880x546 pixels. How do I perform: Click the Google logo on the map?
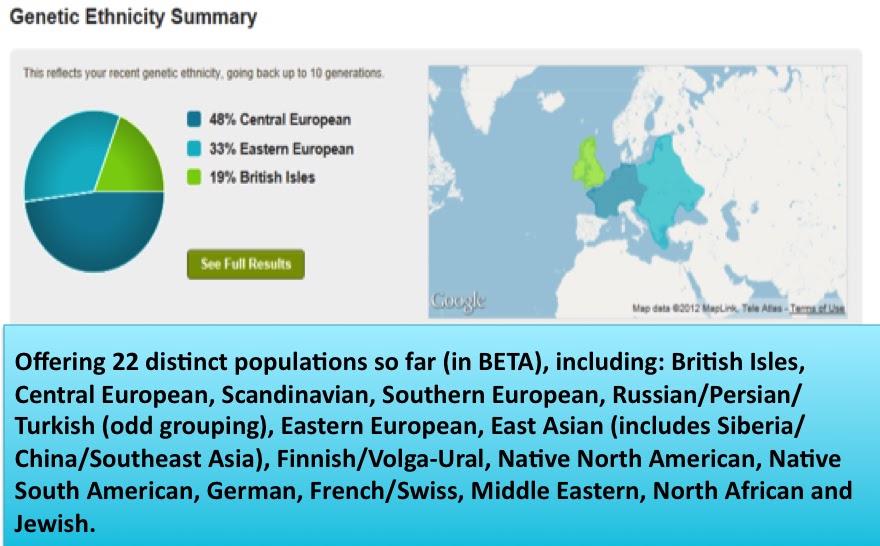click(x=457, y=300)
